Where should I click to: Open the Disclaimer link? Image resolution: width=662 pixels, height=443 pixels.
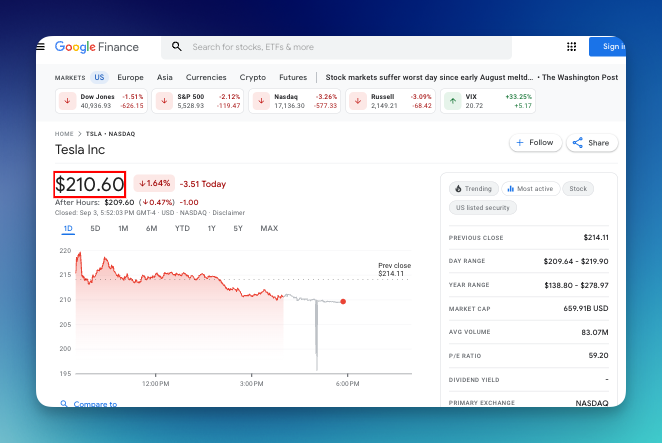[228, 212]
